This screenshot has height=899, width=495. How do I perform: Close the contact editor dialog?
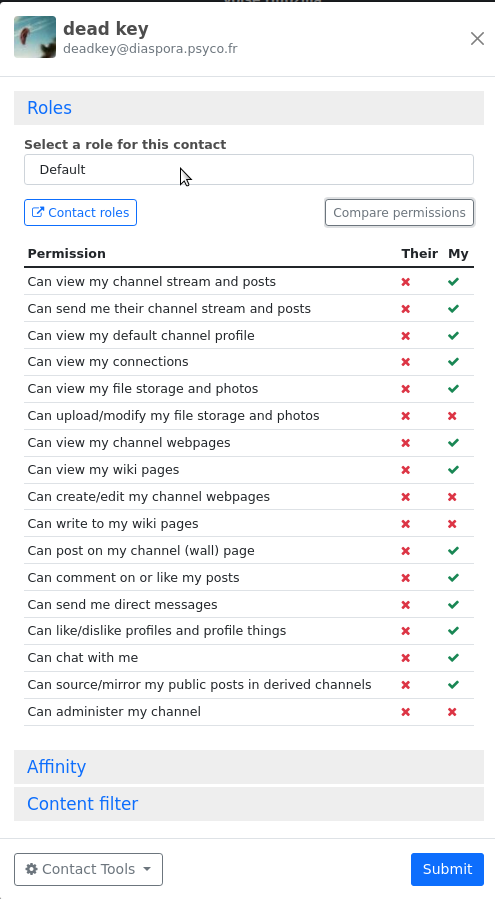click(x=477, y=38)
